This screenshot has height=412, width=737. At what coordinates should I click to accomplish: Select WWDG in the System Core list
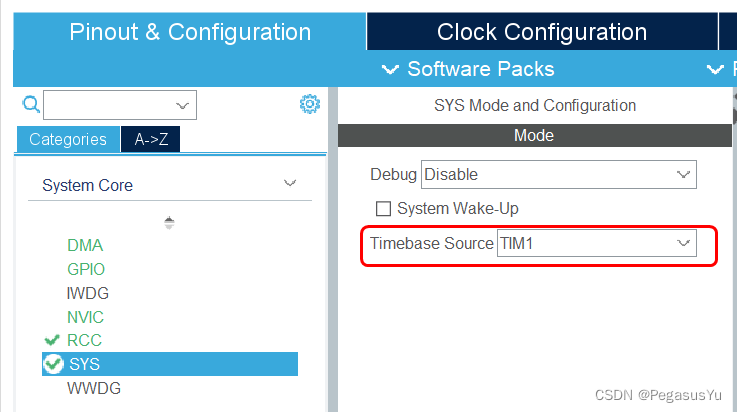tap(94, 388)
